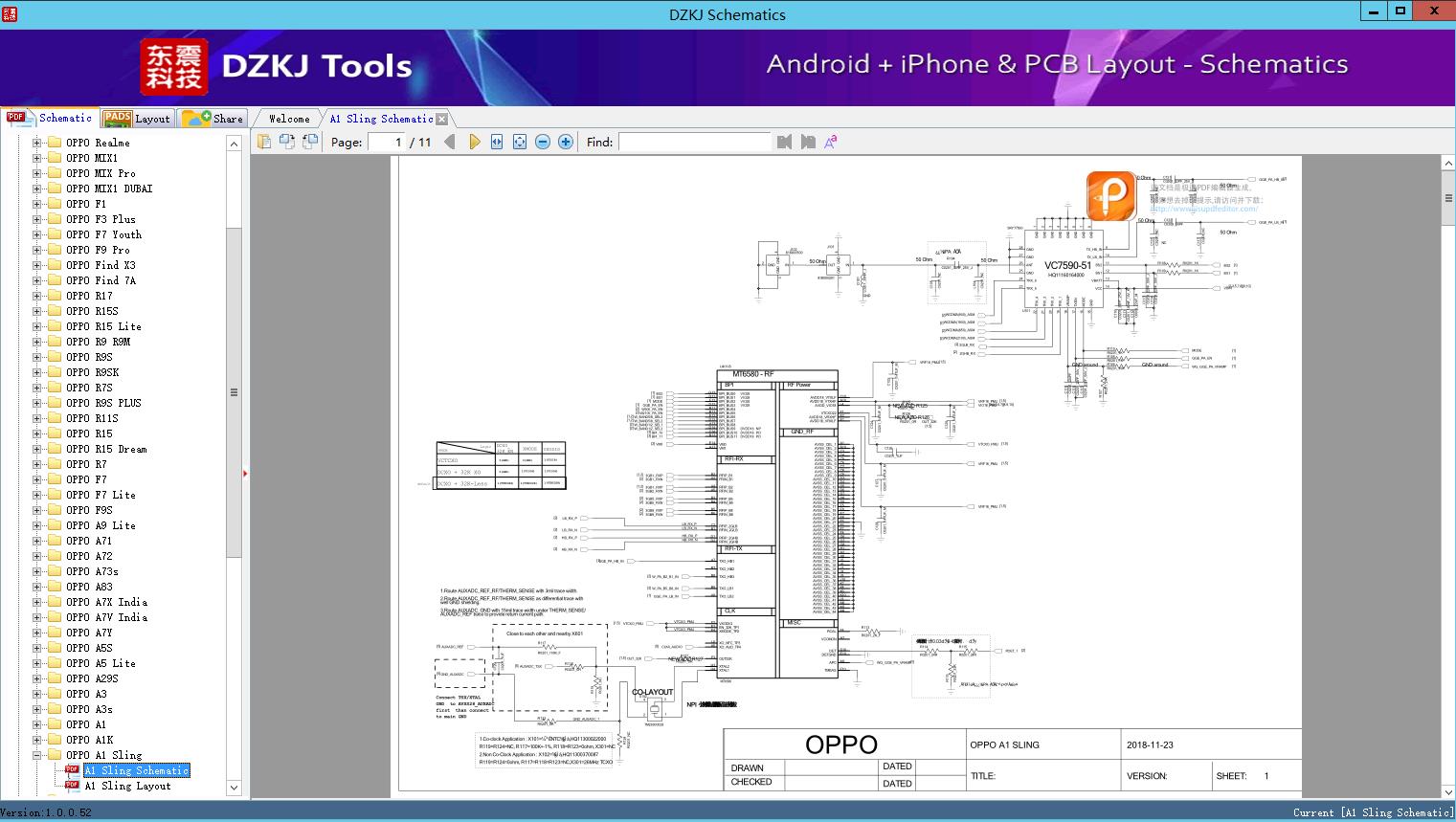Go to next page arrow
Viewport: 1456px width, 822px height.
[x=474, y=142]
